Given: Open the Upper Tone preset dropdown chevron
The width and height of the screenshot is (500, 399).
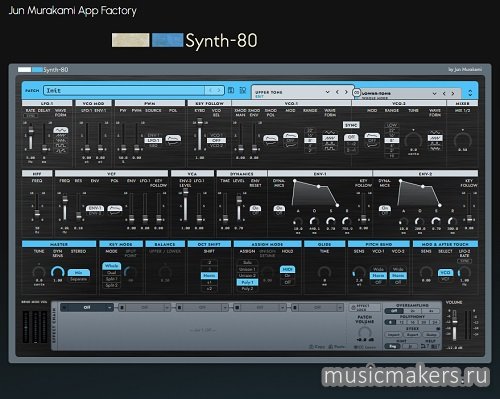Looking at the screenshot, I should point(327,92).
